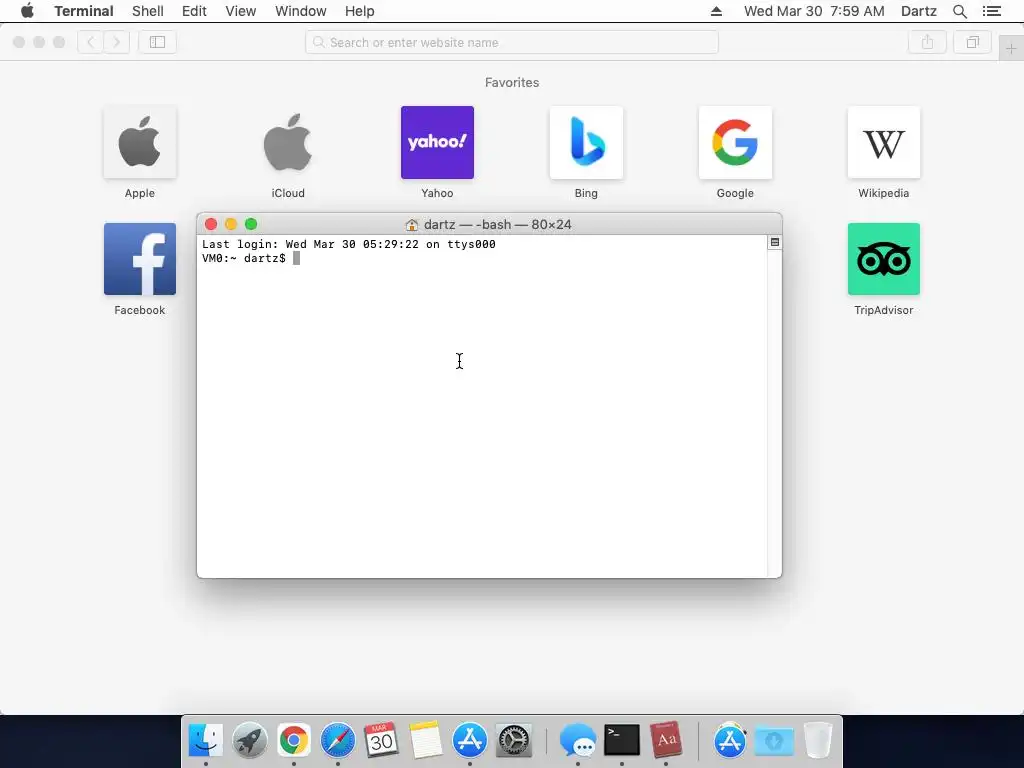Toggle Safari sidebar button

tap(157, 42)
